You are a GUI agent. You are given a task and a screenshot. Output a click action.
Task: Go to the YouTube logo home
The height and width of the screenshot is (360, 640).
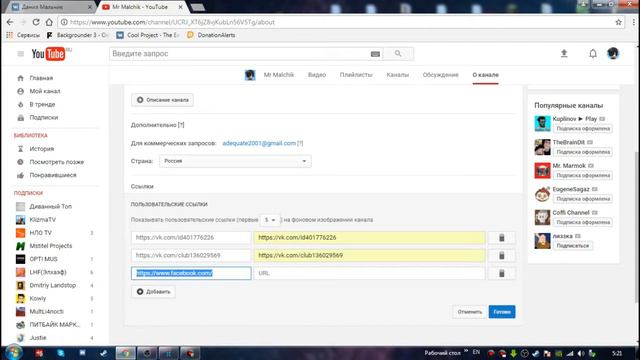[49, 53]
